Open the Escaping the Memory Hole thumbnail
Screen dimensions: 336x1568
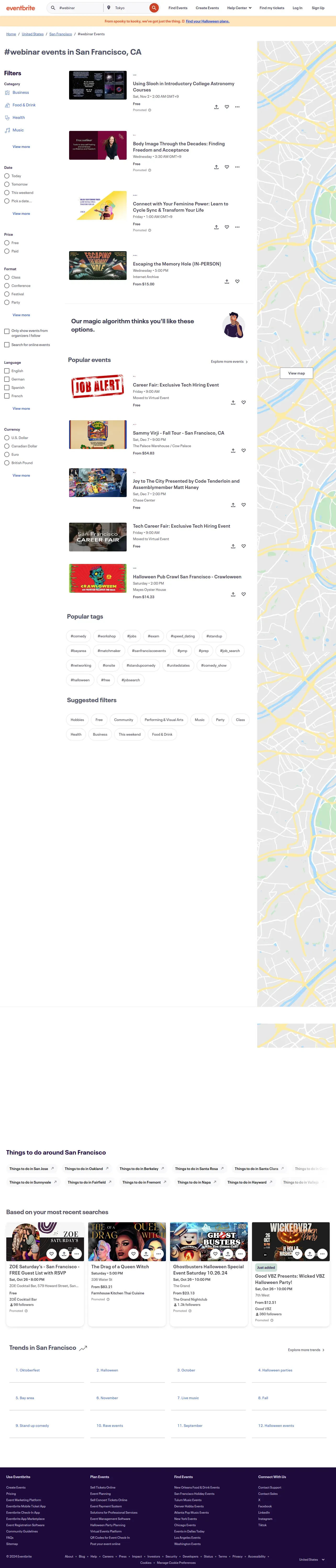click(98, 266)
